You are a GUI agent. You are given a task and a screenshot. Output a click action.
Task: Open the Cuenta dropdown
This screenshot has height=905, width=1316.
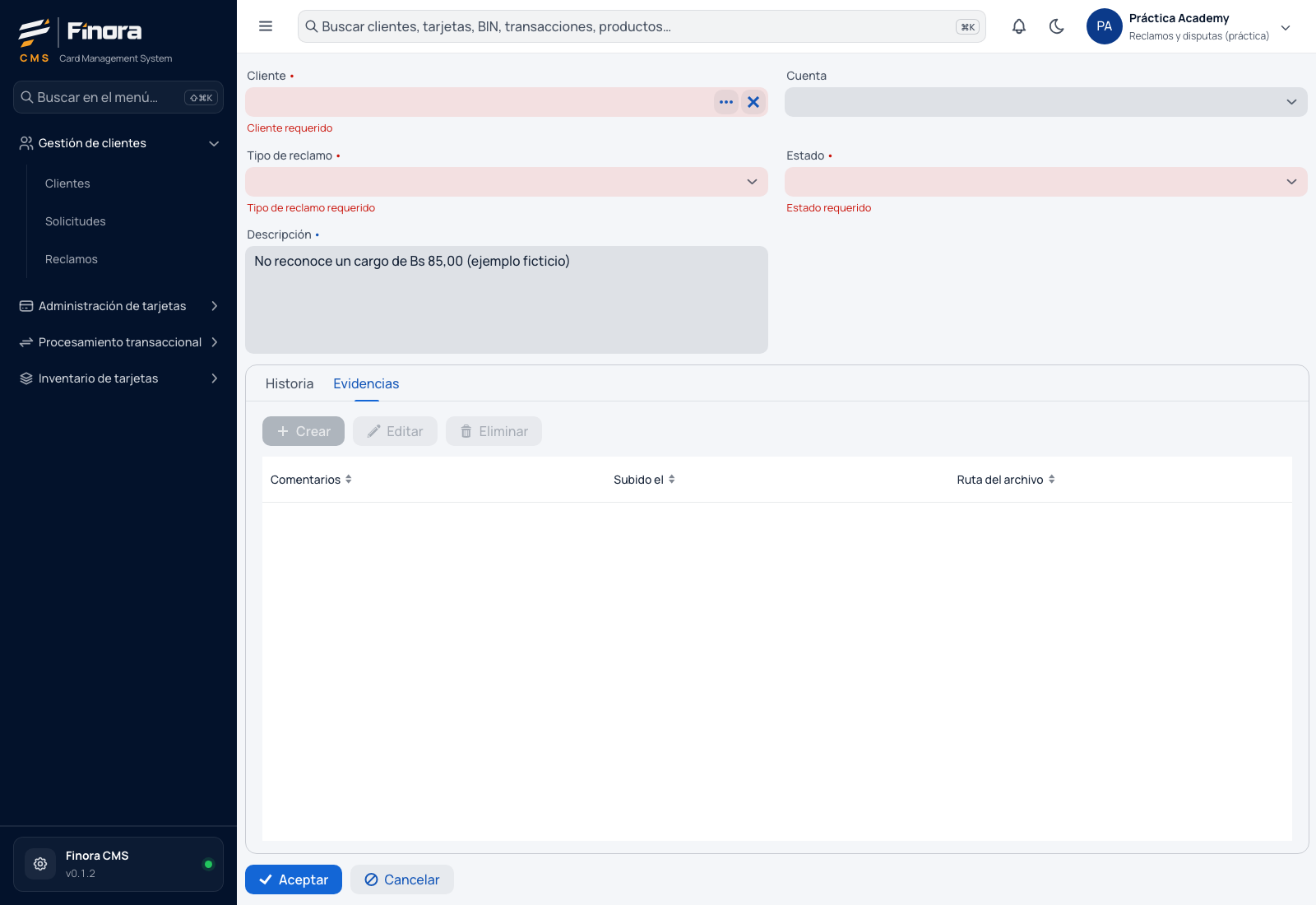pos(1045,102)
